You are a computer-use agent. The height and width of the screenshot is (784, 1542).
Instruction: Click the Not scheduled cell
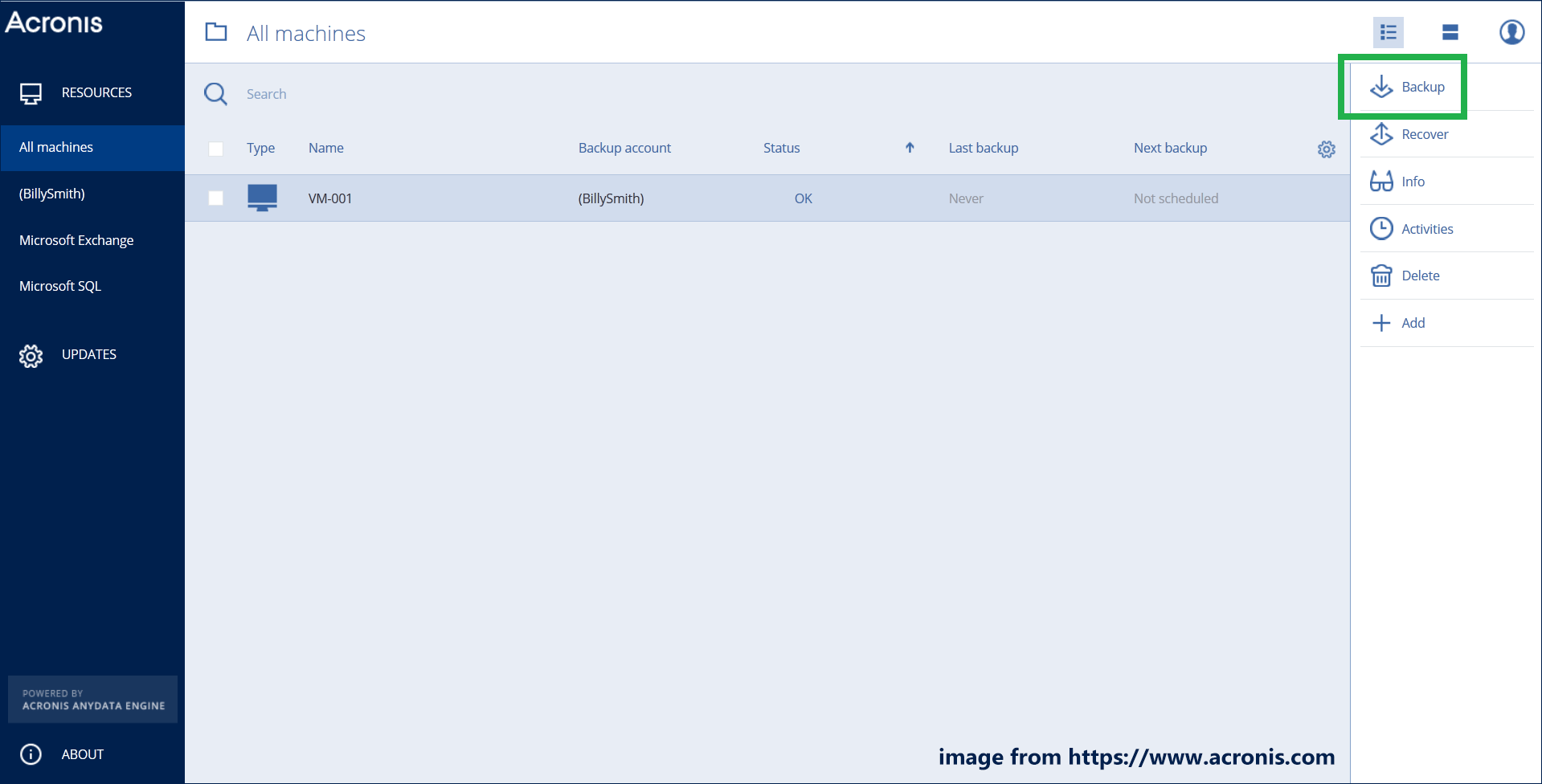click(x=1176, y=198)
